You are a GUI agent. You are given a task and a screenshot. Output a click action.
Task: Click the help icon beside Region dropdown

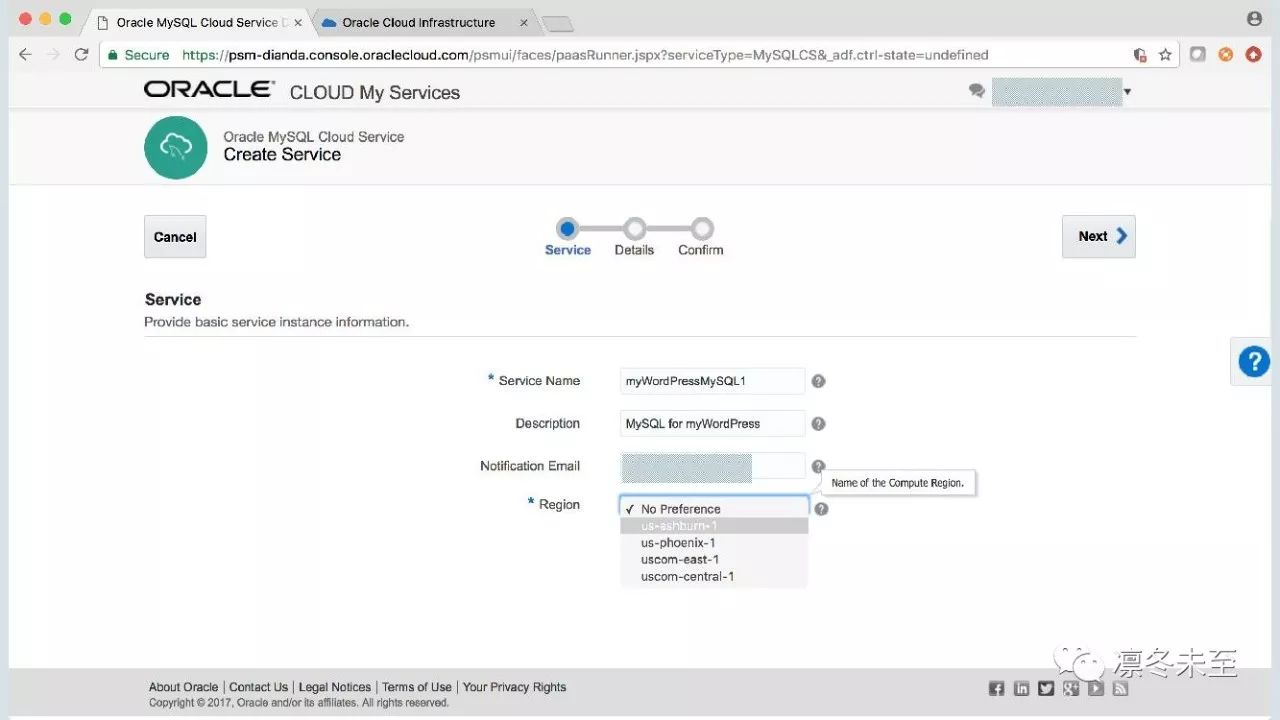click(821, 509)
